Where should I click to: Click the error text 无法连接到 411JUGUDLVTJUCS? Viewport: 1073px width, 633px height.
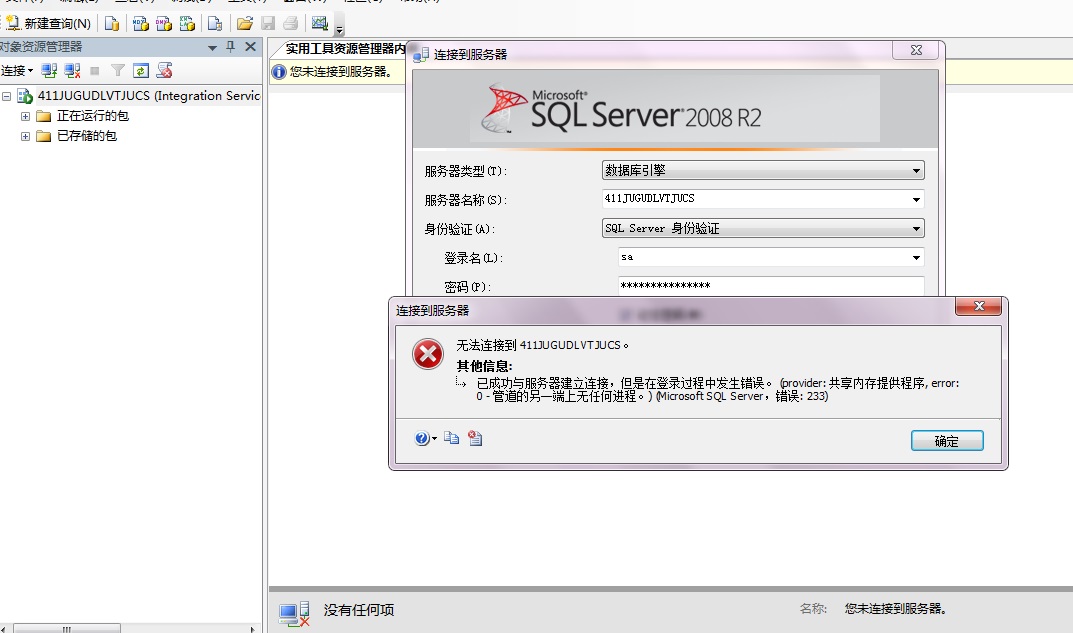point(542,346)
